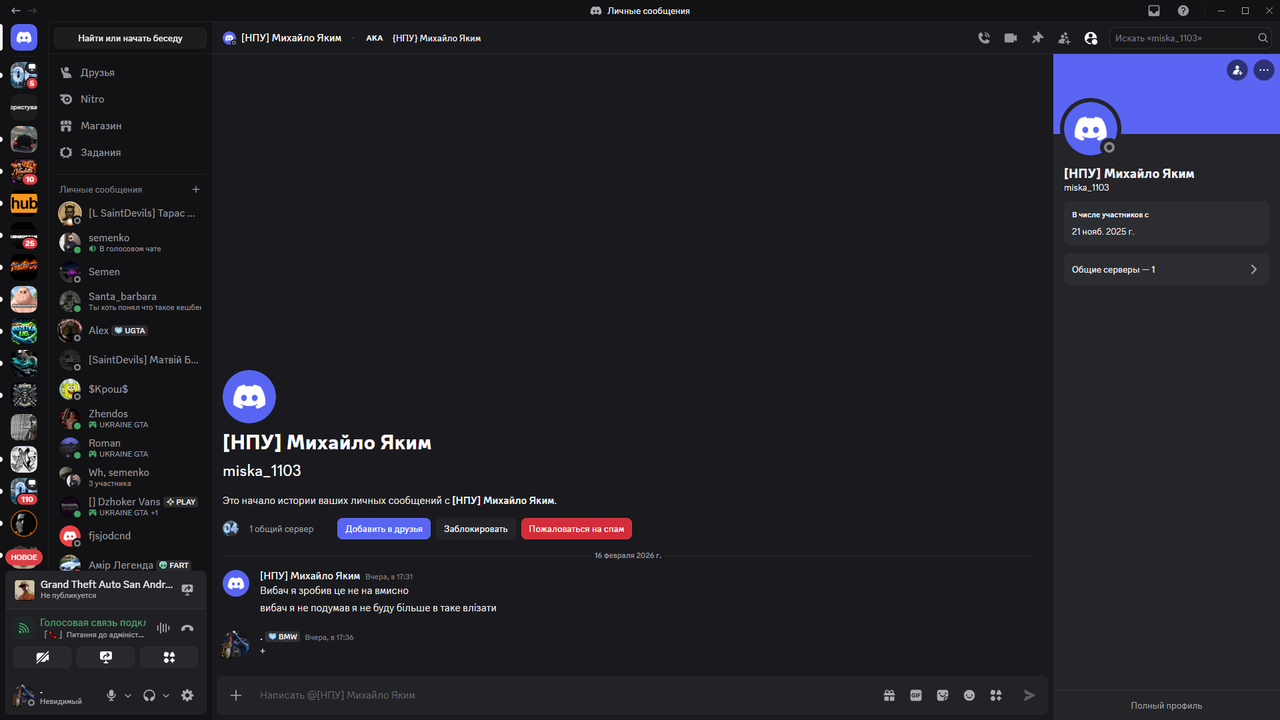Open the large profile avatar in side panel

pos(1090,128)
